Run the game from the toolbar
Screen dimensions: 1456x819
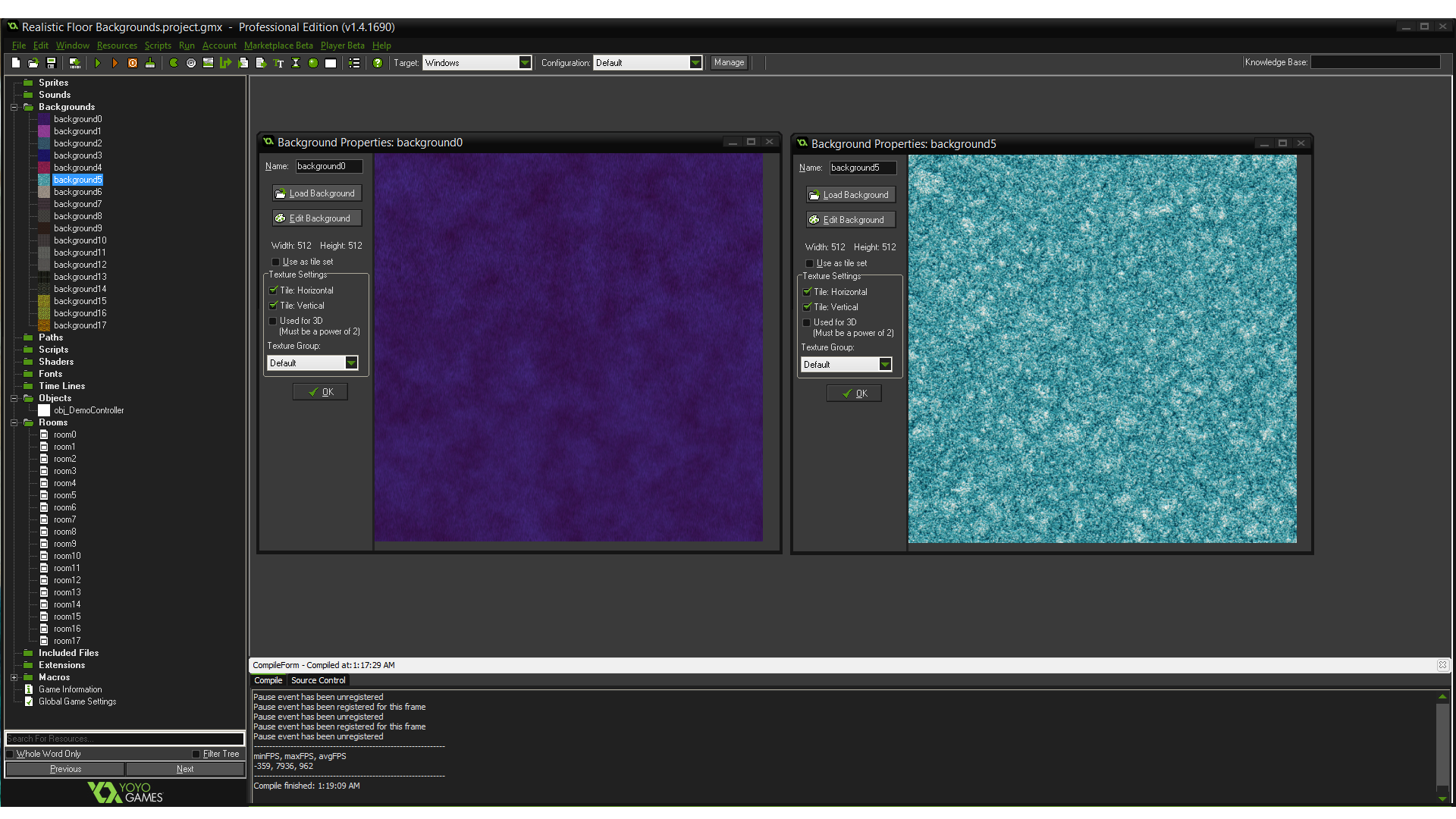click(98, 63)
